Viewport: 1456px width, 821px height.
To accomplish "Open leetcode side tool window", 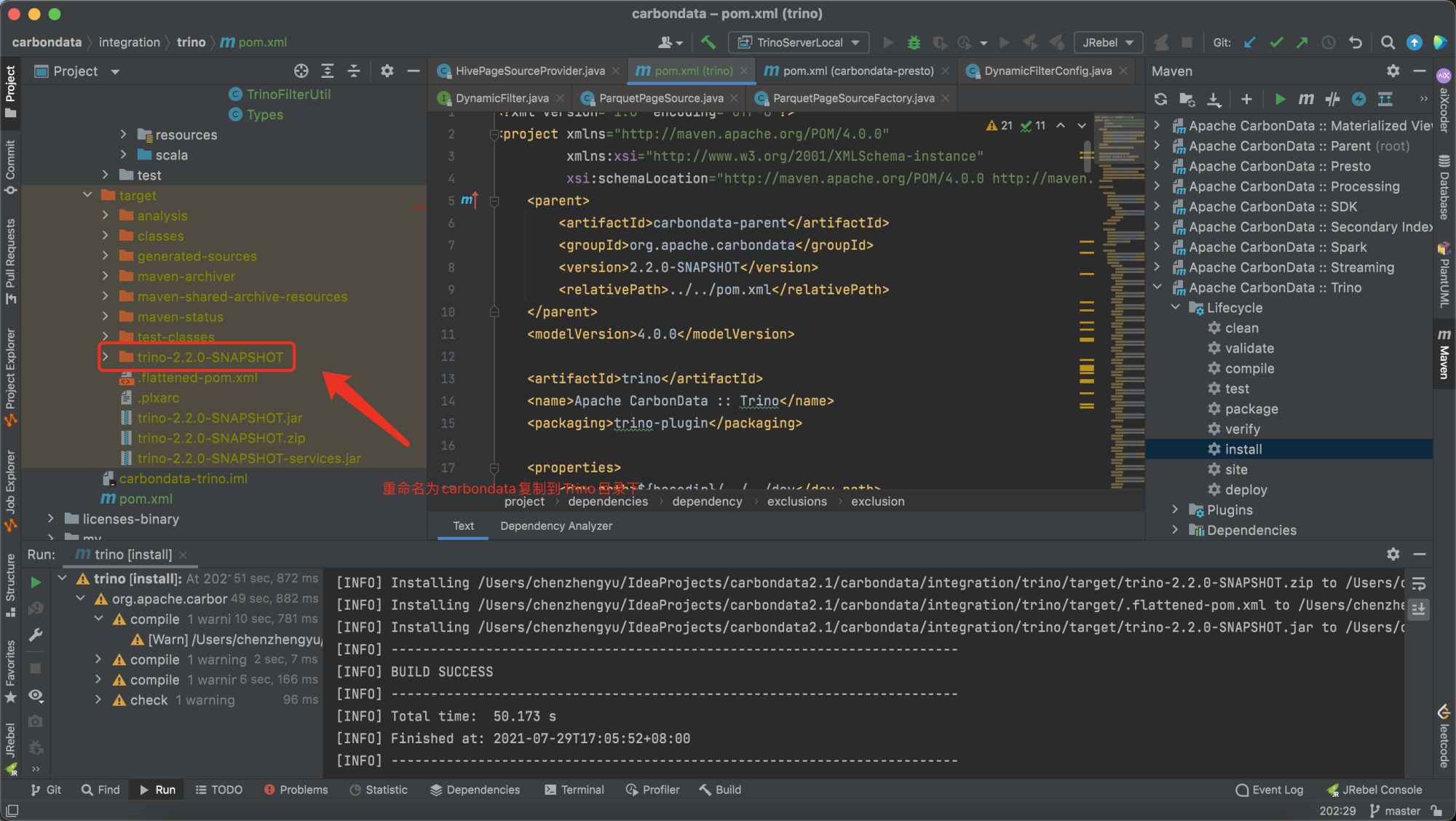I will [1444, 736].
